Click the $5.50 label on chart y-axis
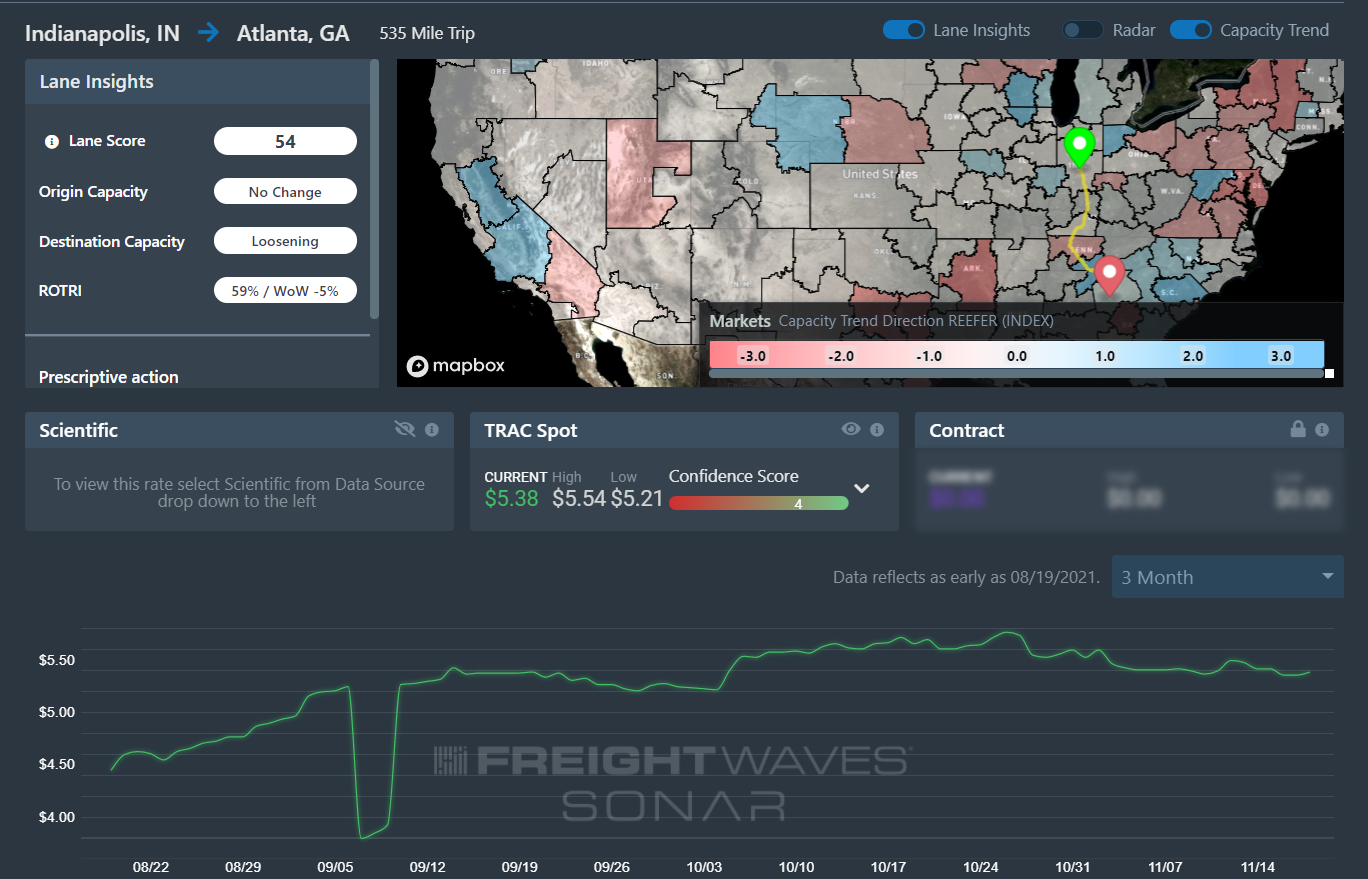The image size is (1368, 879). point(57,661)
